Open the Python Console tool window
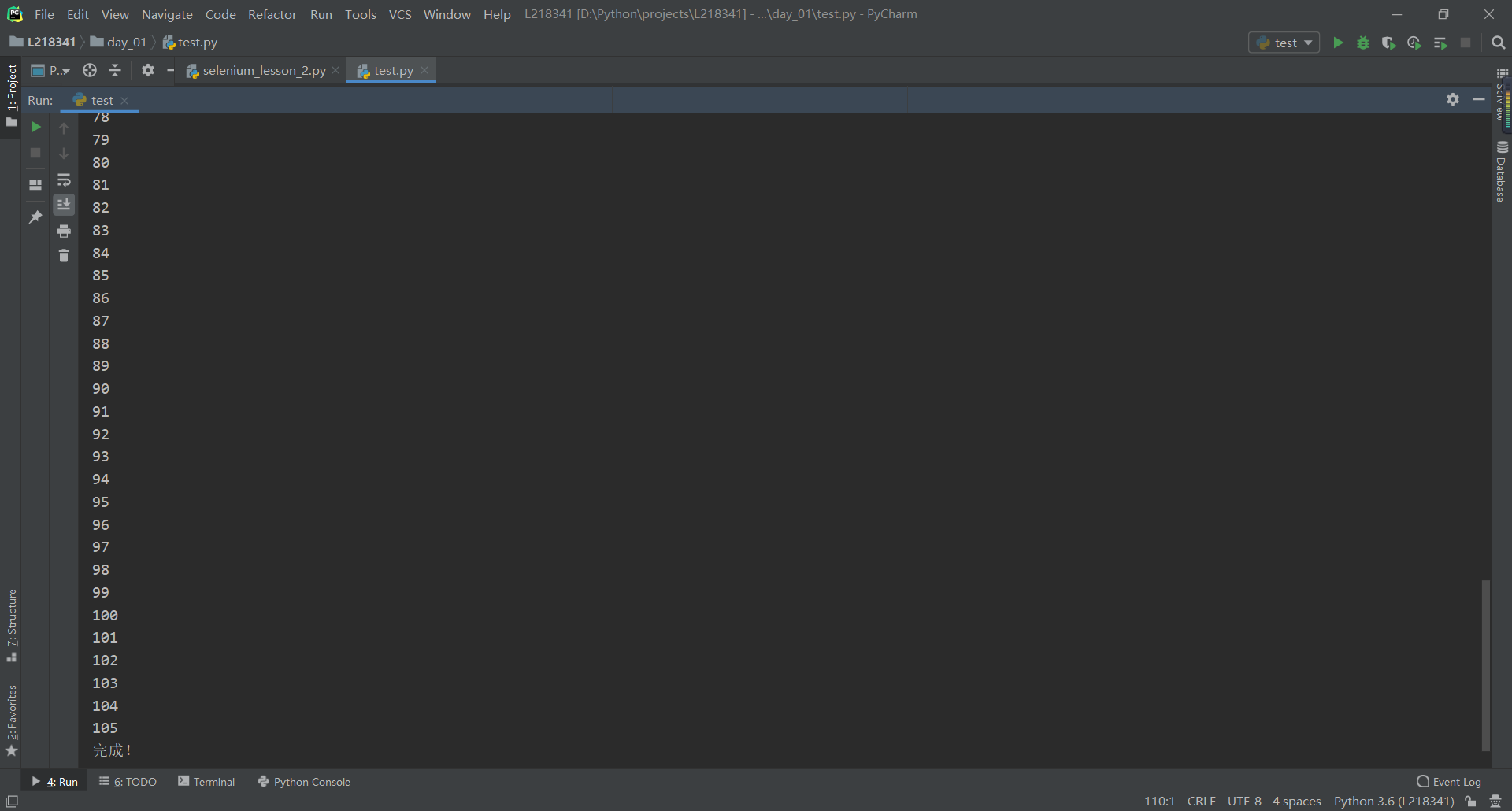Viewport: 1512px width, 811px height. (304, 782)
